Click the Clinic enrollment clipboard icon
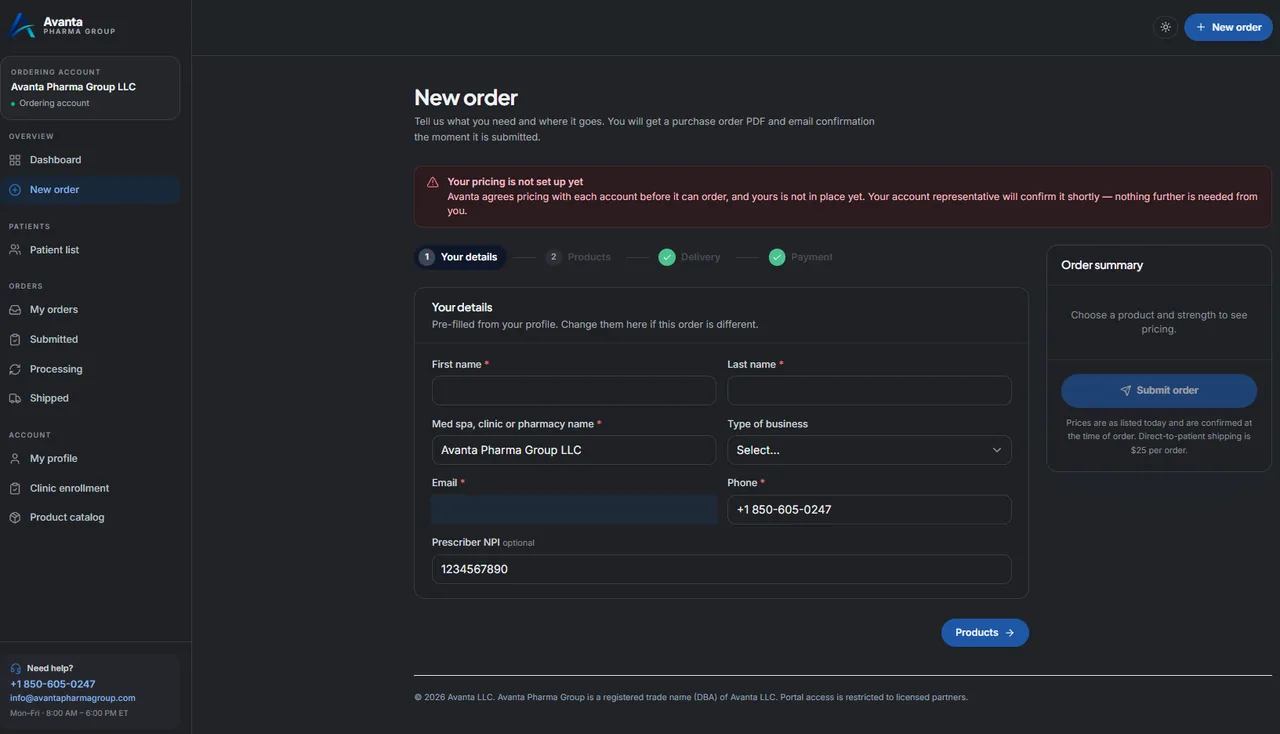This screenshot has width=1280, height=734. 15,488
